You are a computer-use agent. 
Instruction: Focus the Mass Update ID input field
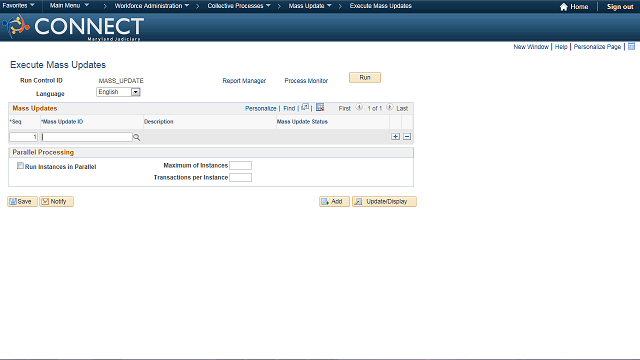(x=87, y=137)
